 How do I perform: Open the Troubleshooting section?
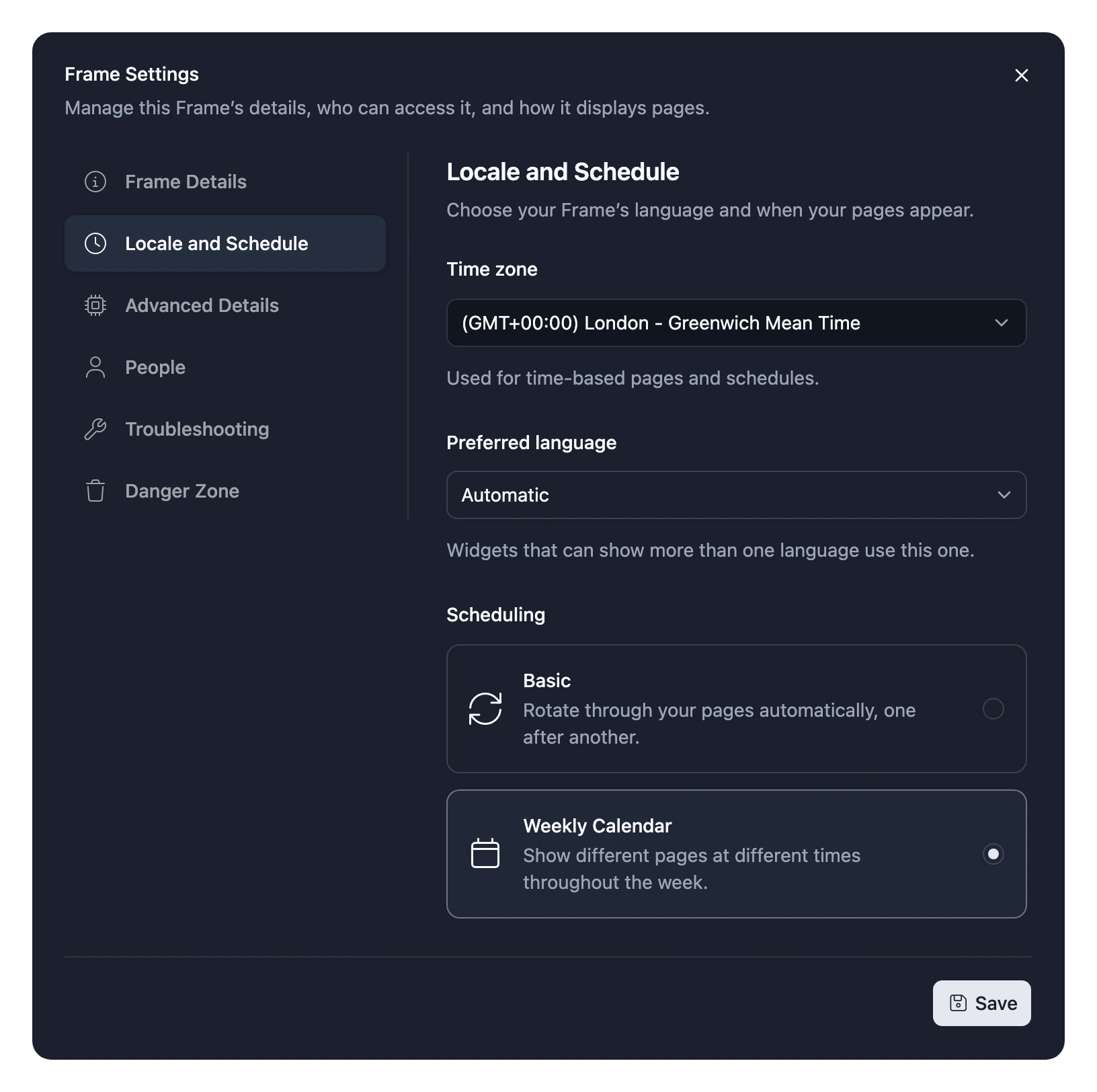[x=225, y=429]
